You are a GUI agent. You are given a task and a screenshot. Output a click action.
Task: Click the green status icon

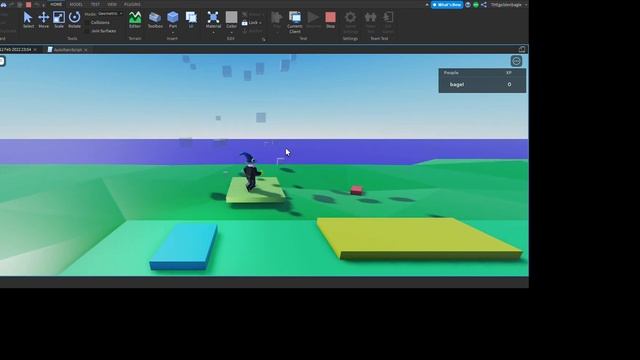tap(476, 5)
